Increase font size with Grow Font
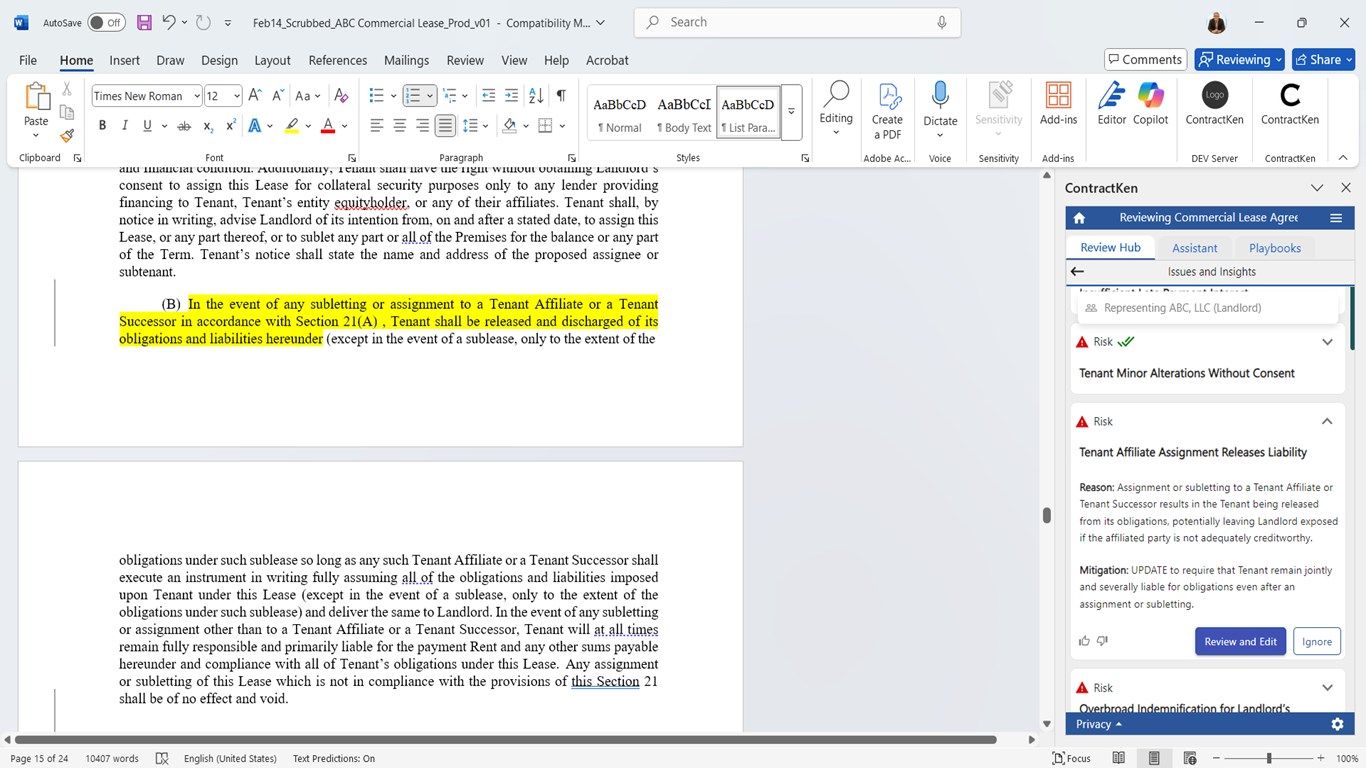 coord(255,96)
